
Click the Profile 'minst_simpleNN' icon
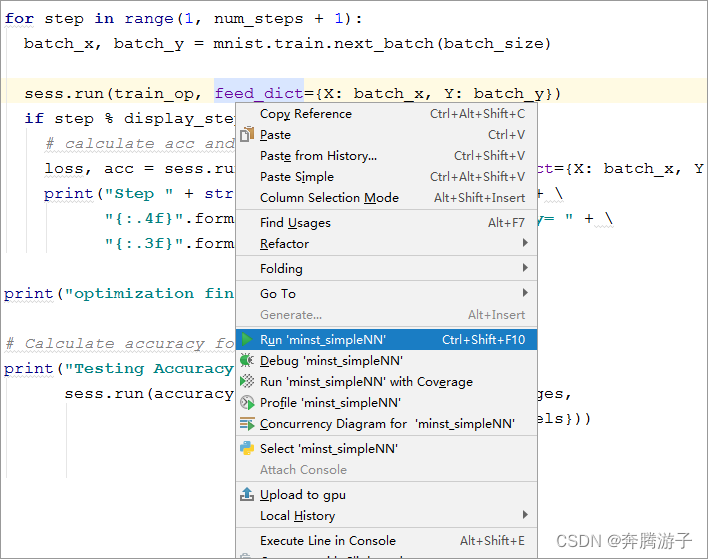click(247, 402)
